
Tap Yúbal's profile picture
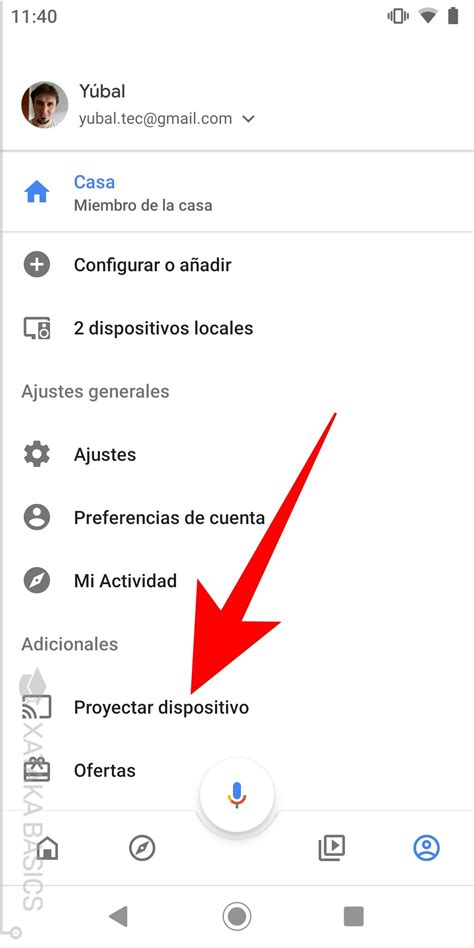(45, 105)
